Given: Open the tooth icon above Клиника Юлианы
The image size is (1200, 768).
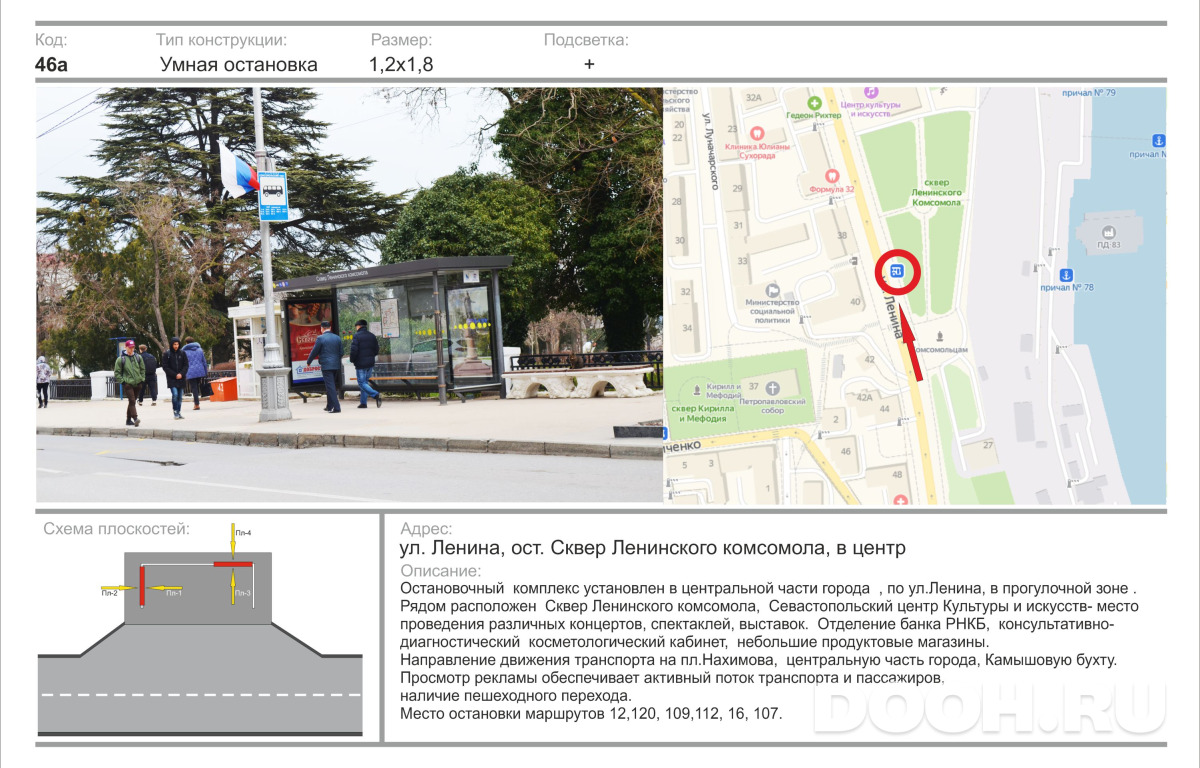Looking at the screenshot, I should [x=757, y=133].
